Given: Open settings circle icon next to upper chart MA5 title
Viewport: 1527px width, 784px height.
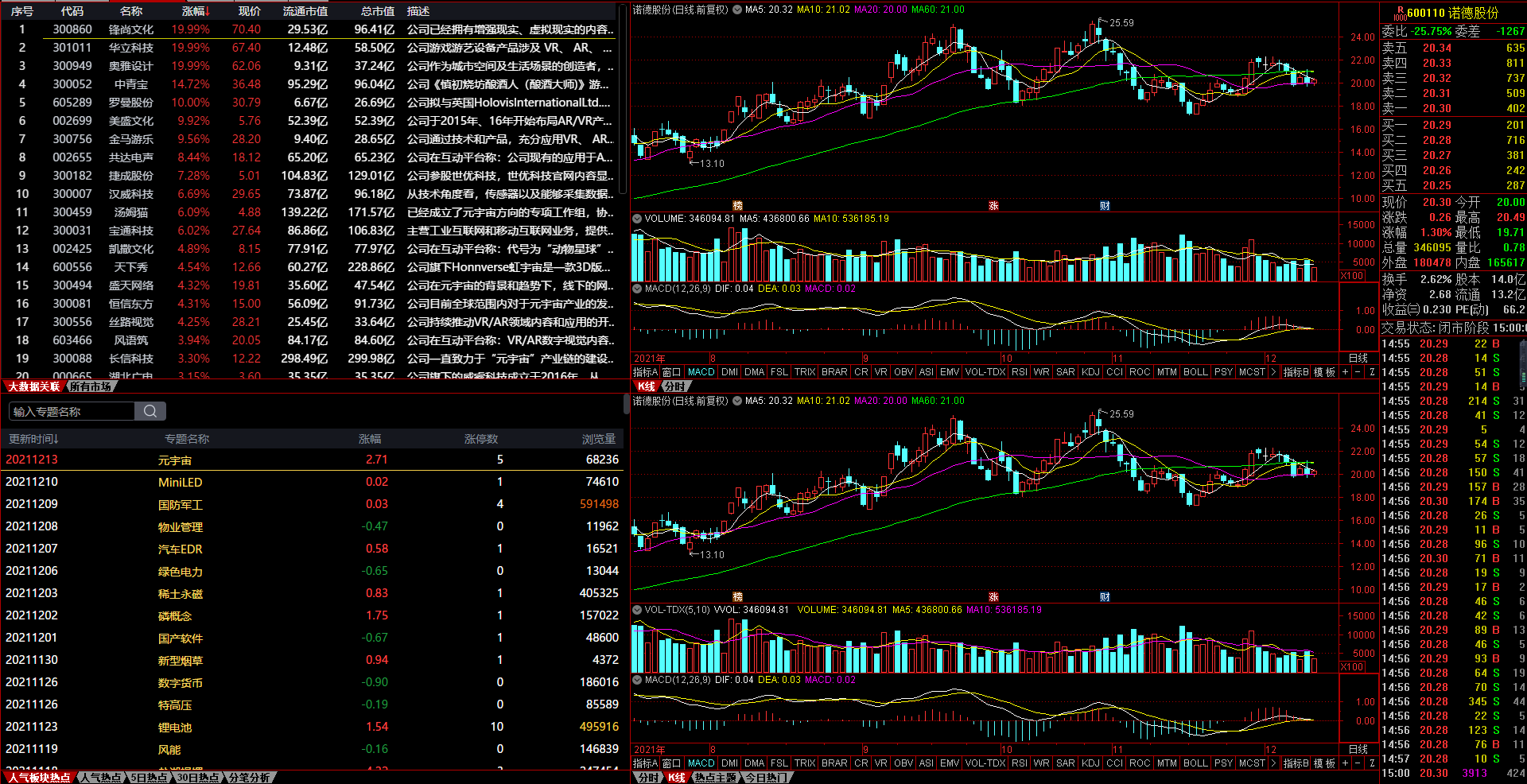Looking at the screenshot, I should click(736, 10).
